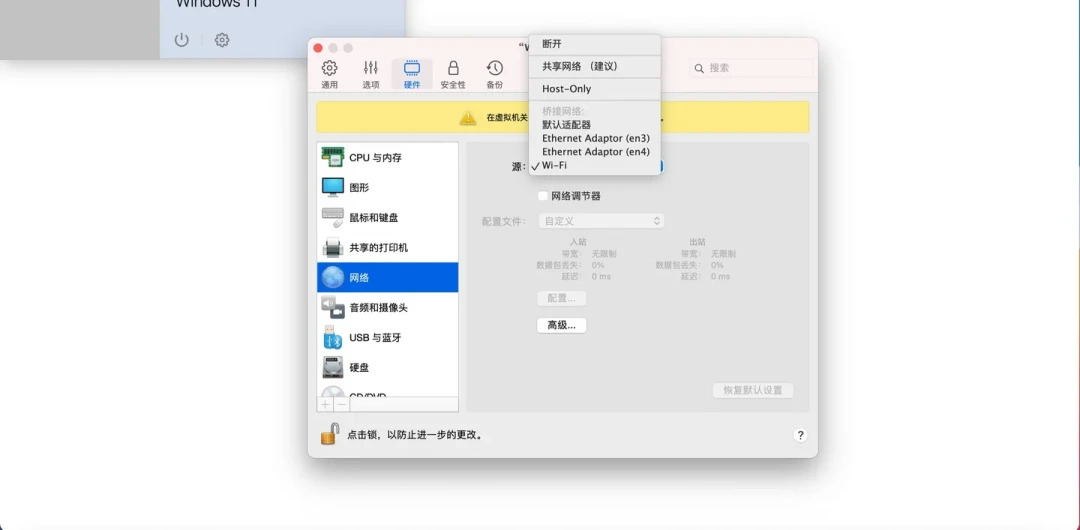This screenshot has height=530, width=1080.
Task: Toggle the 网络调节器 checkbox
Action: point(543,196)
